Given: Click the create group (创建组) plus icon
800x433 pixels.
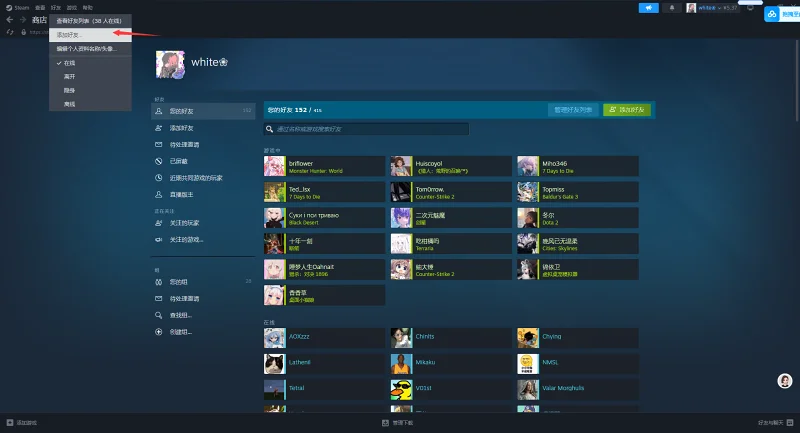Looking at the screenshot, I should [158, 331].
